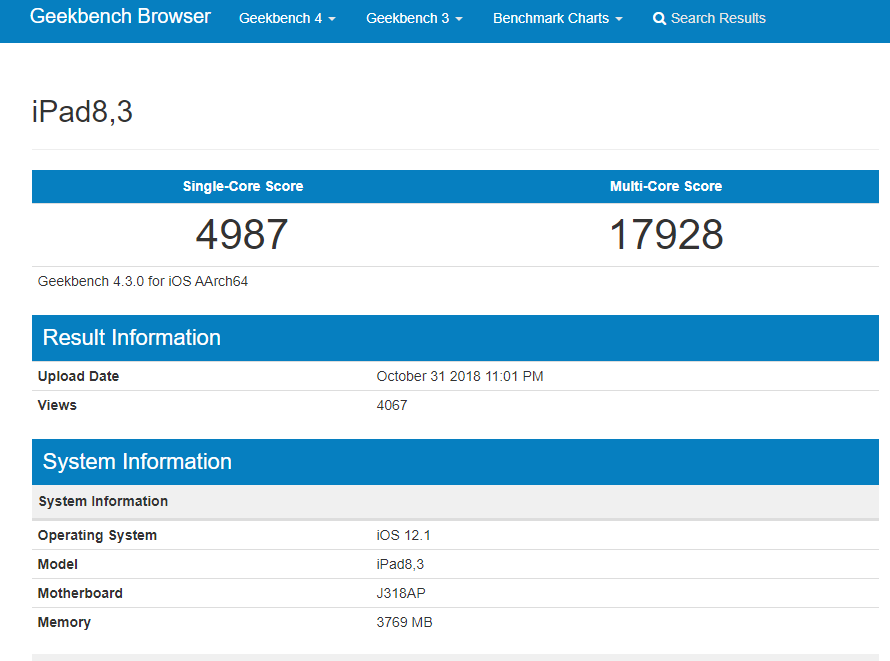Open the Search Results link
Image resolution: width=890 pixels, height=661 pixels.
[x=709, y=18]
